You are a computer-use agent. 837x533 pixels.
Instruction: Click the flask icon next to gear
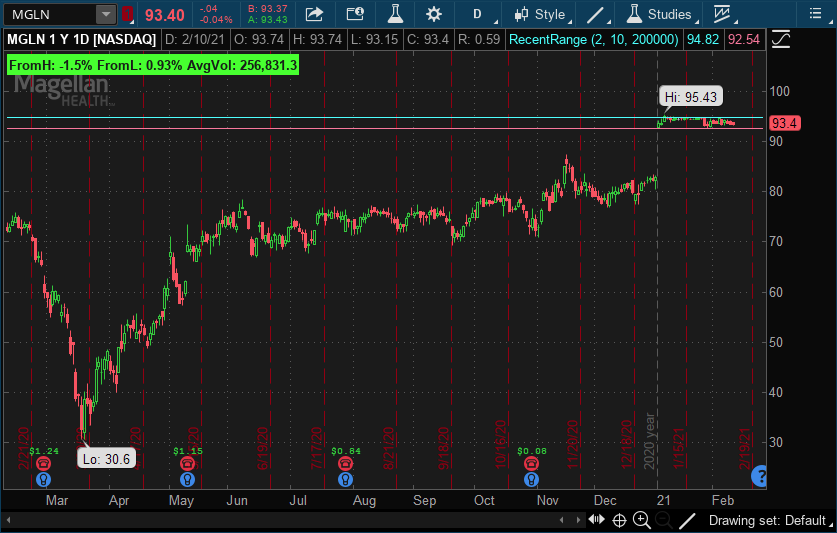pyautogui.click(x=395, y=14)
